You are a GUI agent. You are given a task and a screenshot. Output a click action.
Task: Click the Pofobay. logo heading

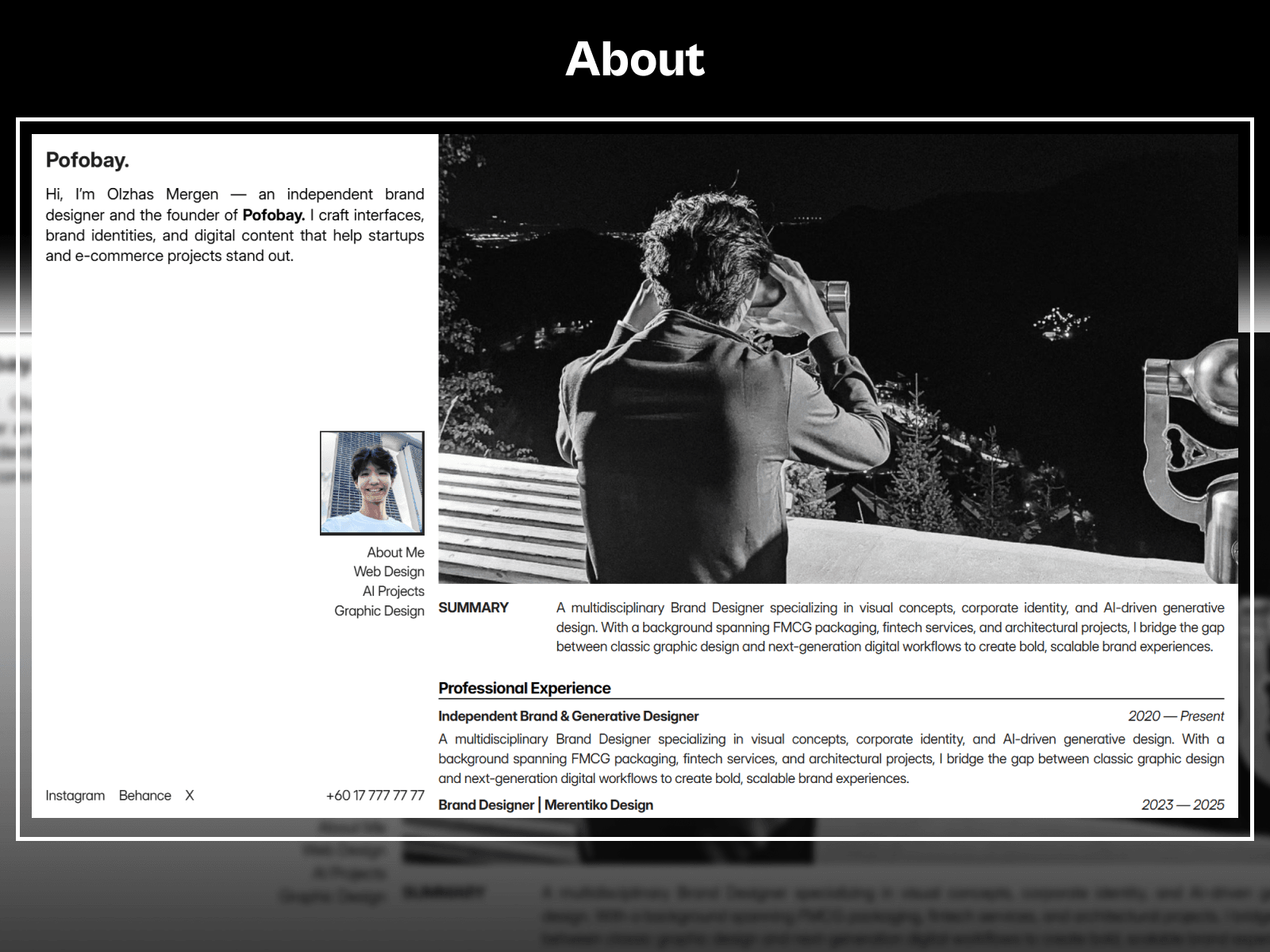coord(87,160)
